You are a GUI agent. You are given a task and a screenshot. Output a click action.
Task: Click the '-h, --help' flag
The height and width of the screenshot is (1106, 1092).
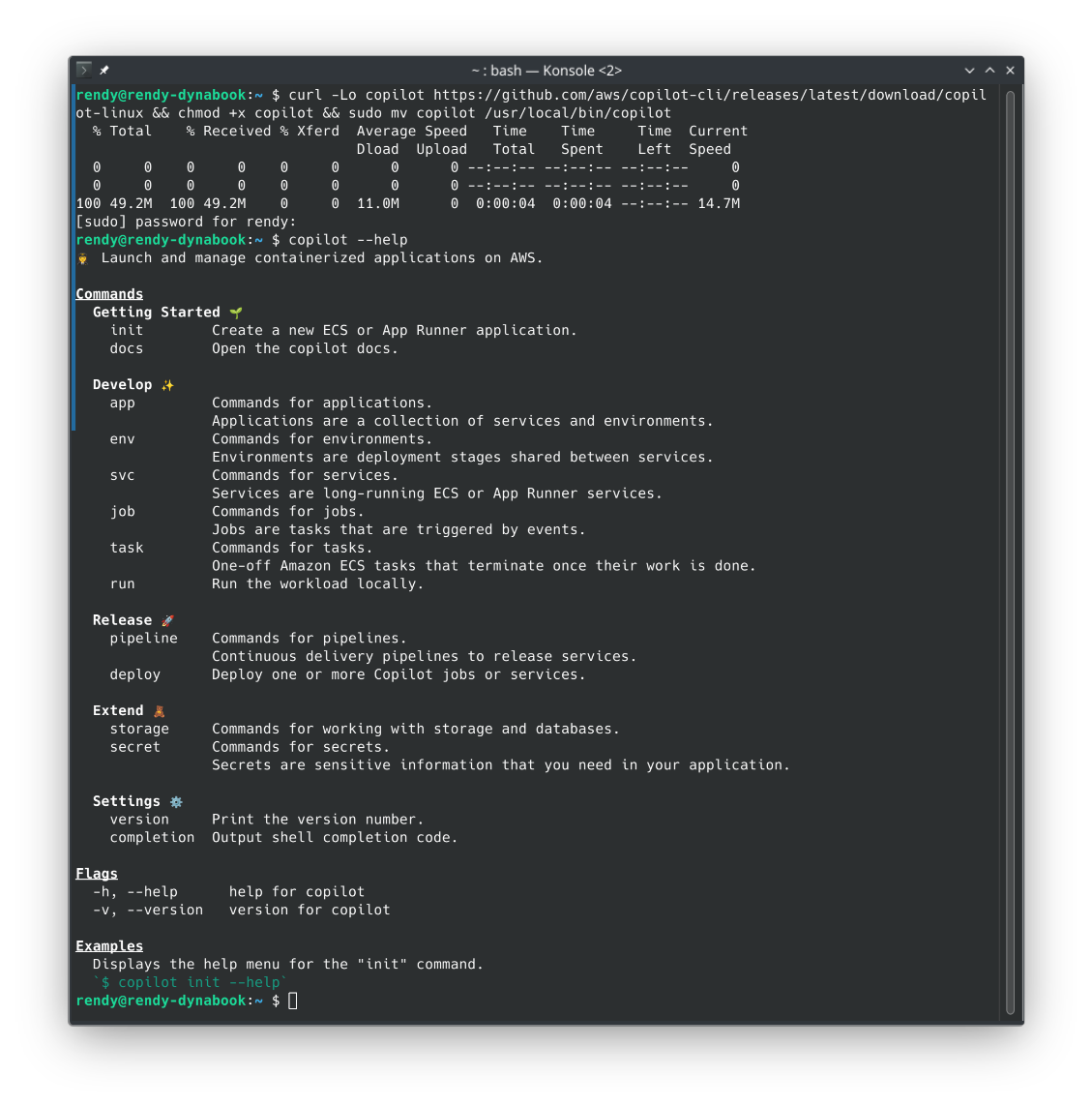134,891
